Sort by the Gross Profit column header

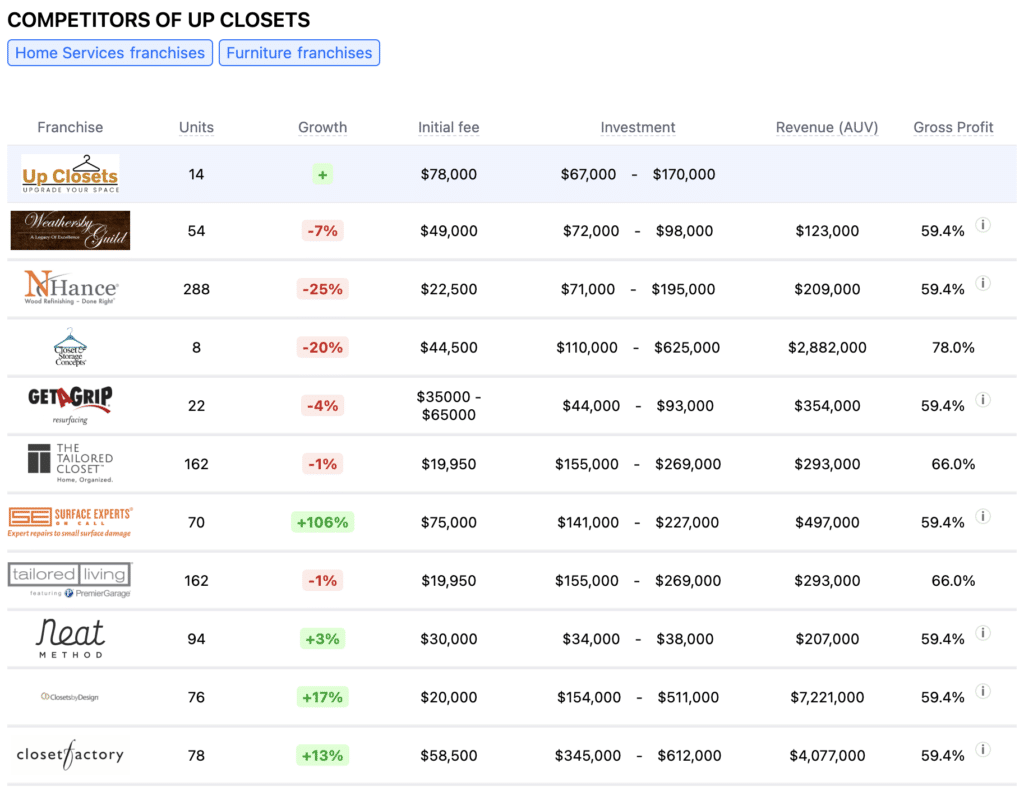click(953, 127)
